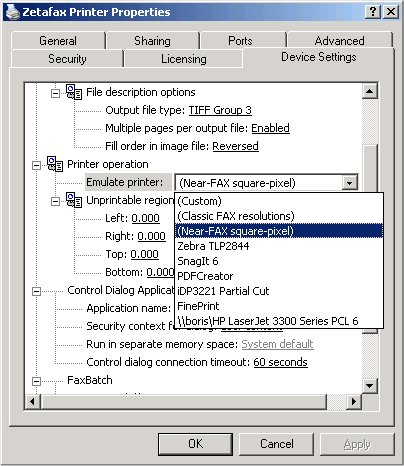Viewport: 404px width, 466px height.
Task: Click the Reversed fill order value
Action: click(x=235, y=146)
